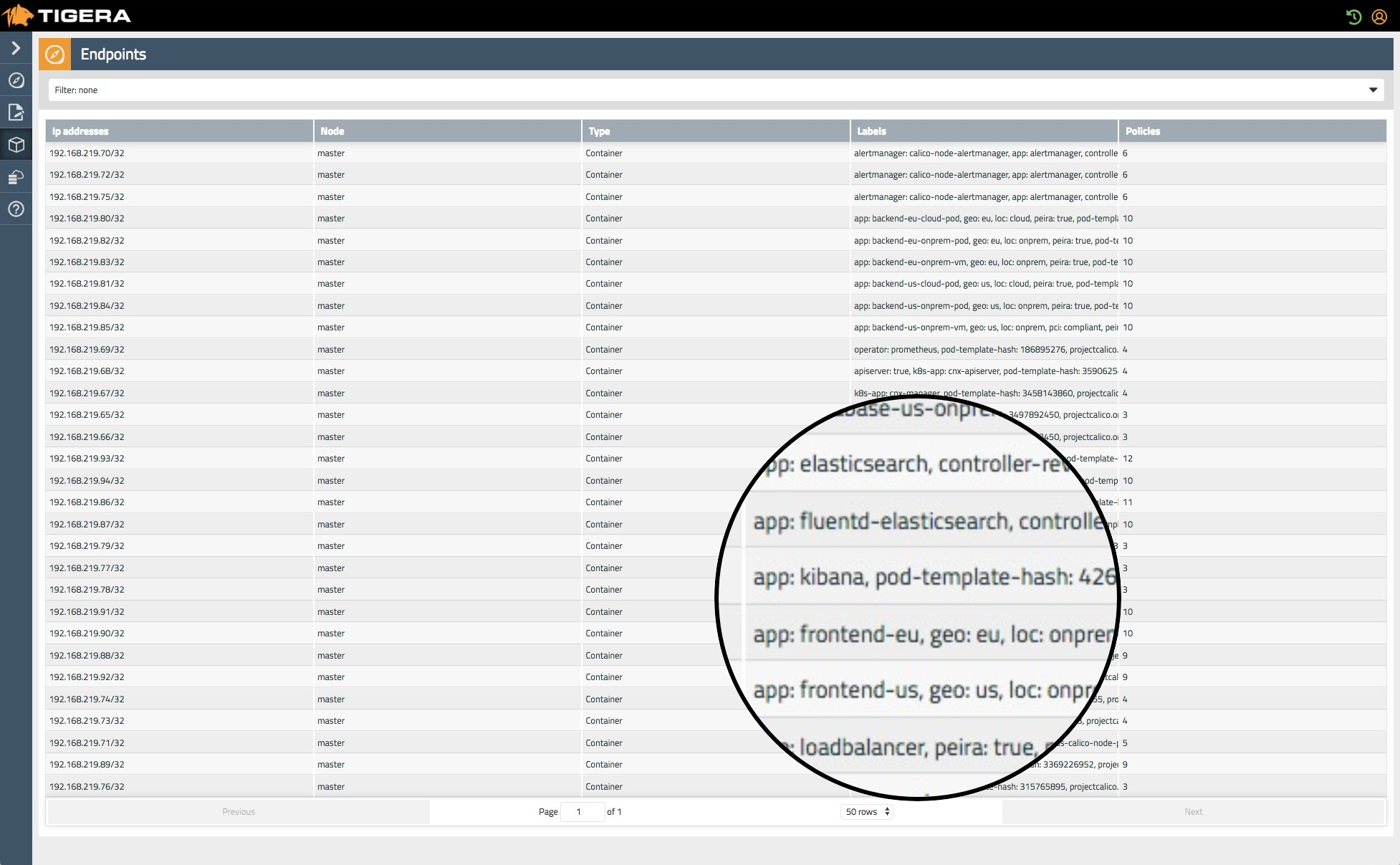This screenshot has width=1400, height=865.
Task: Change the 50 rows page size selector
Action: pos(867,812)
